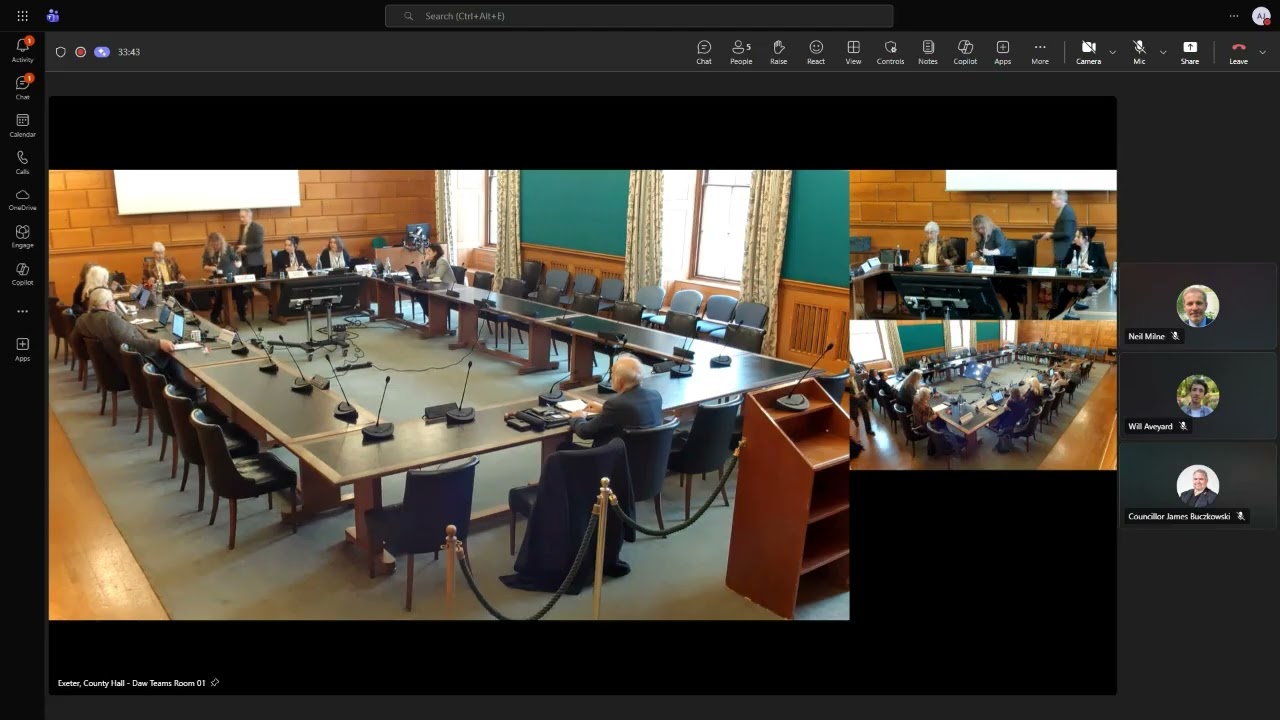Open Calls in left sidebar

click(22, 162)
